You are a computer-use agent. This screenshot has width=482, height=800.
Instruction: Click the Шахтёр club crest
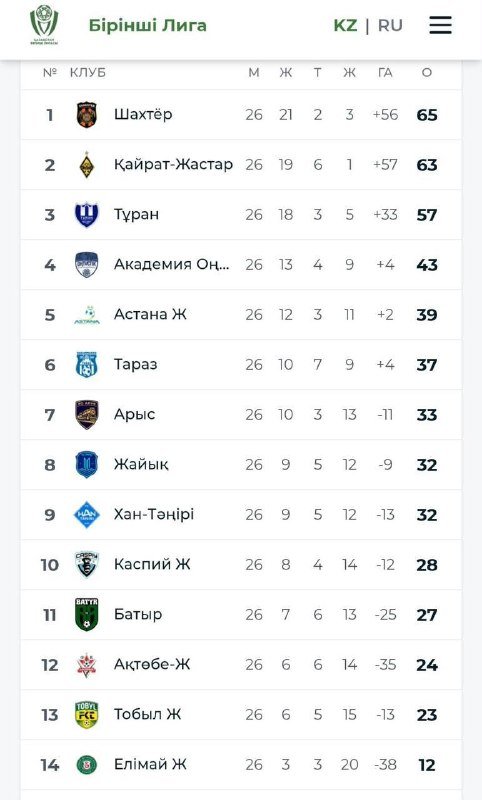click(x=87, y=114)
